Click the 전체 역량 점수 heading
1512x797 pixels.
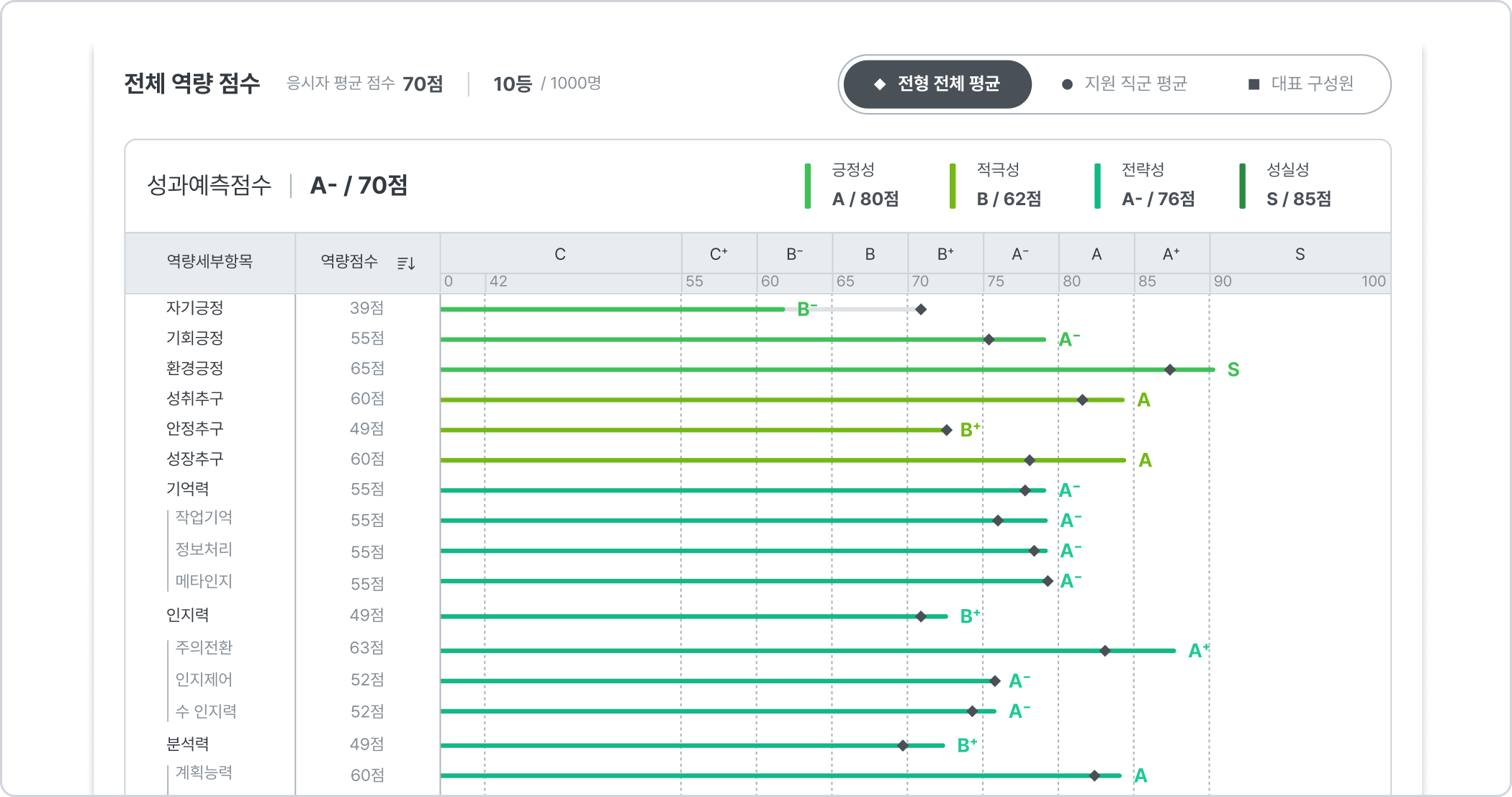tap(192, 84)
